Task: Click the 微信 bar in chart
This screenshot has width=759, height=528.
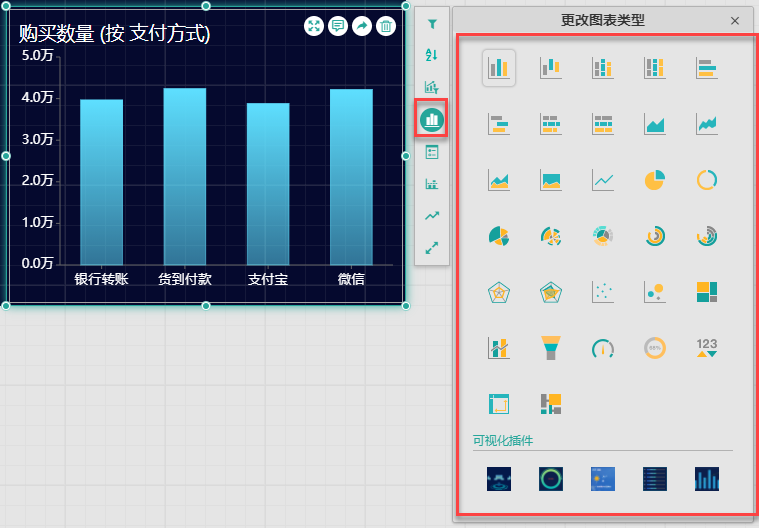Action: (x=351, y=177)
